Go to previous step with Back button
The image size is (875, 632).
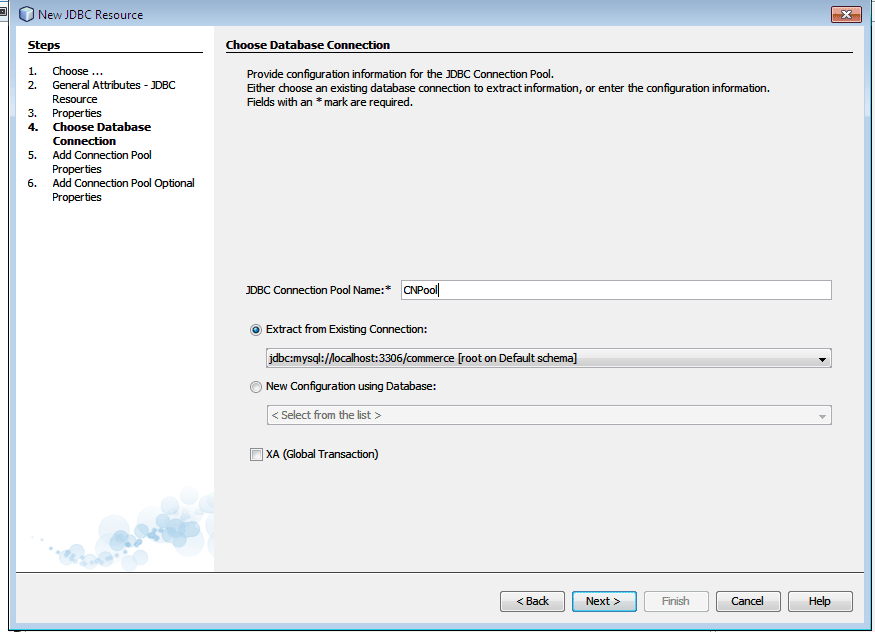pos(532,601)
